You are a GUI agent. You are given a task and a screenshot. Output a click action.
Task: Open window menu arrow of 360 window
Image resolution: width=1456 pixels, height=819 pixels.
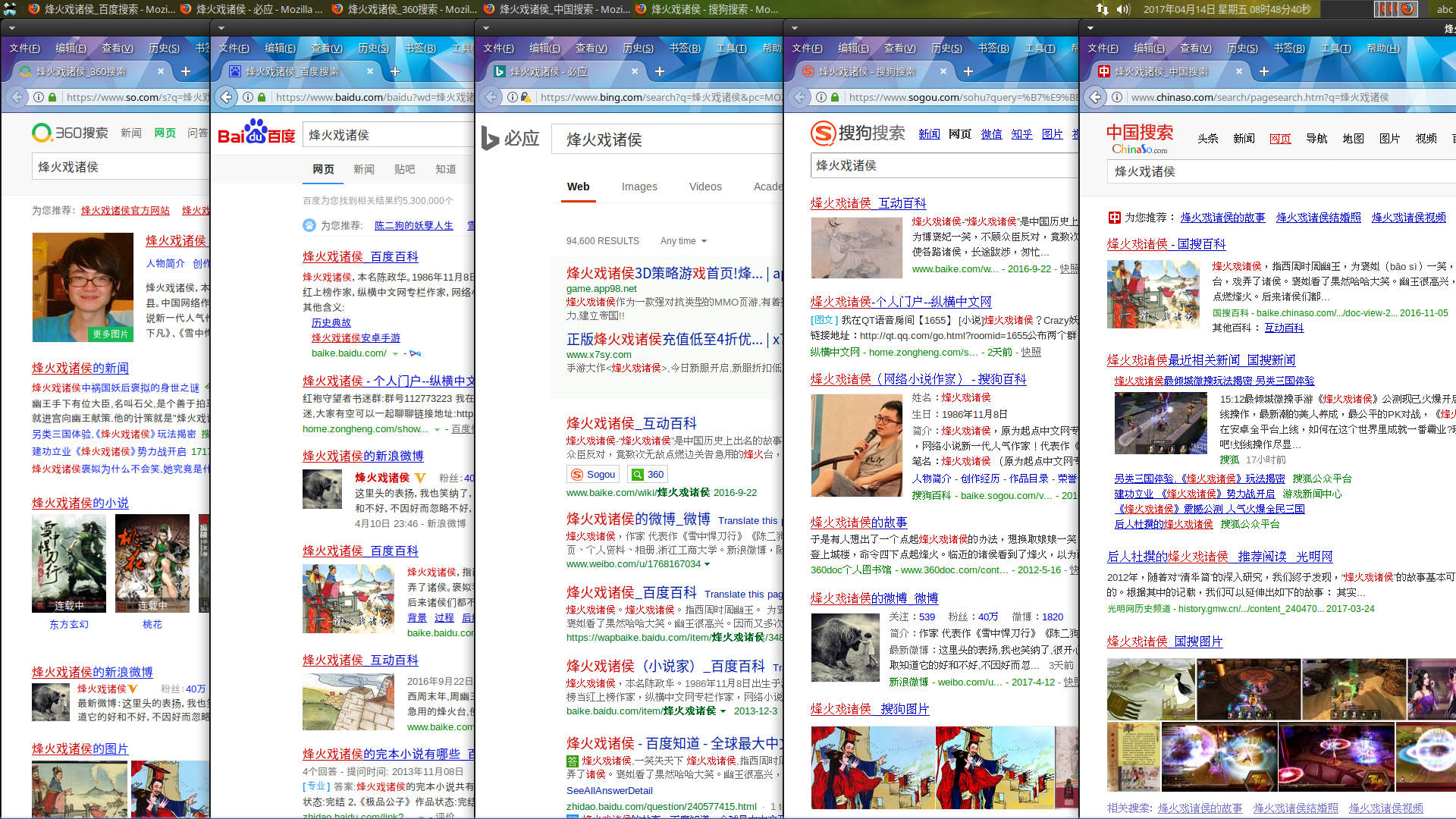click(12, 29)
